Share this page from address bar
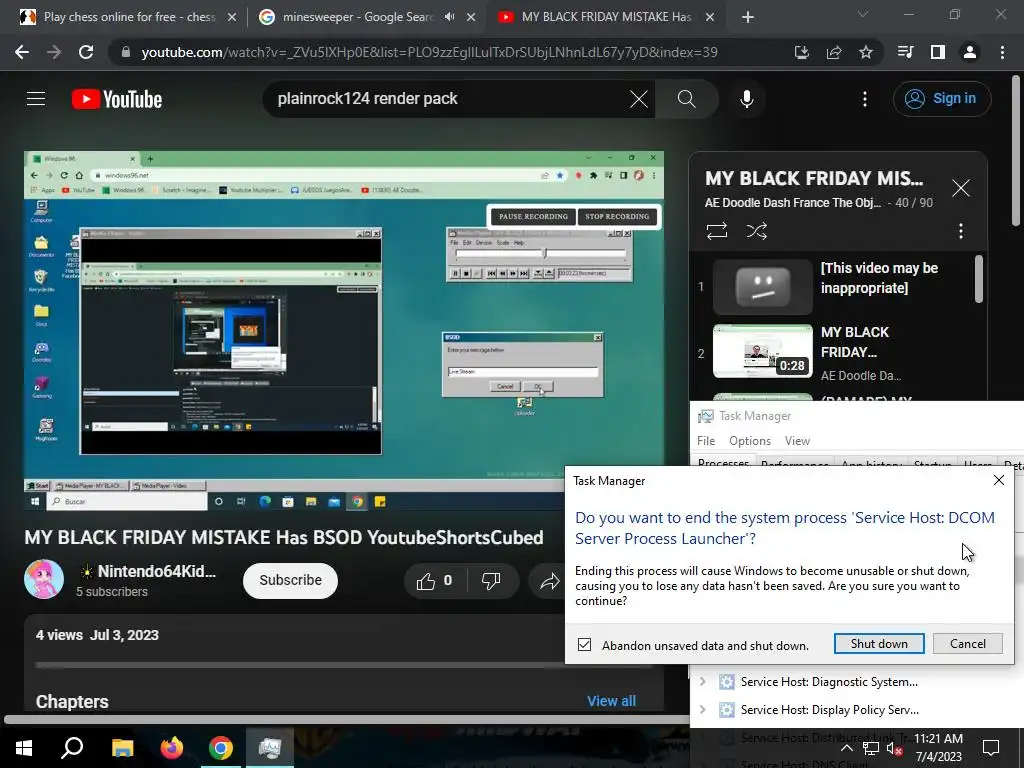The width and height of the screenshot is (1024, 768). coord(834,52)
